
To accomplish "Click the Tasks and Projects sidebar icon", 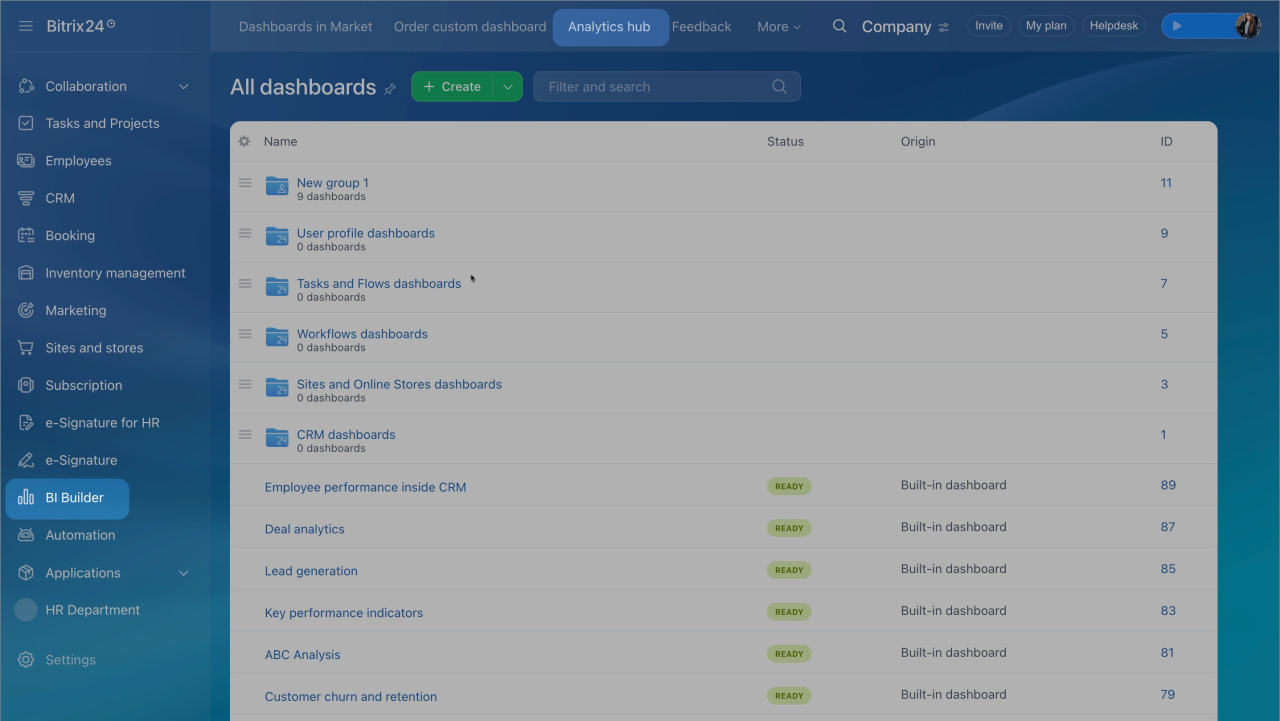I will click(x=26, y=123).
